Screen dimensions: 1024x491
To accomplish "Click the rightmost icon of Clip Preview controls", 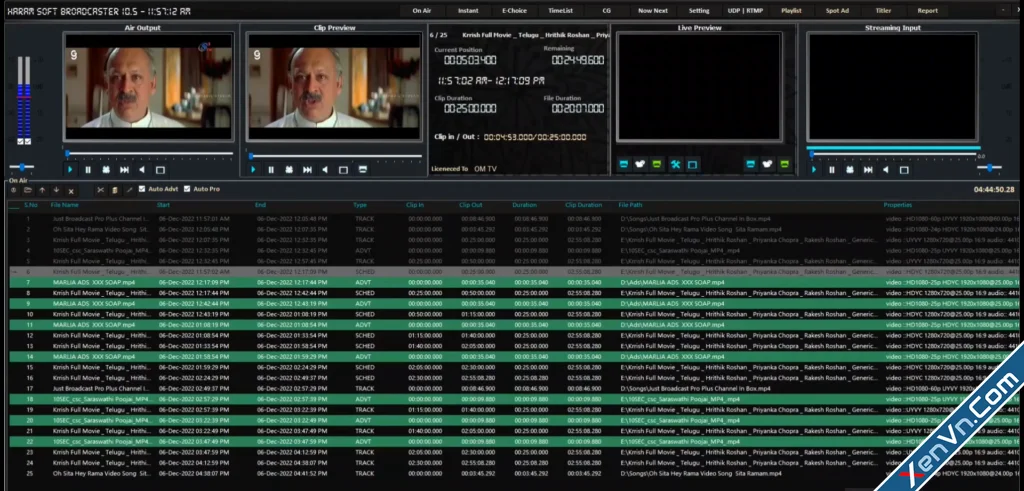I will click(362, 170).
